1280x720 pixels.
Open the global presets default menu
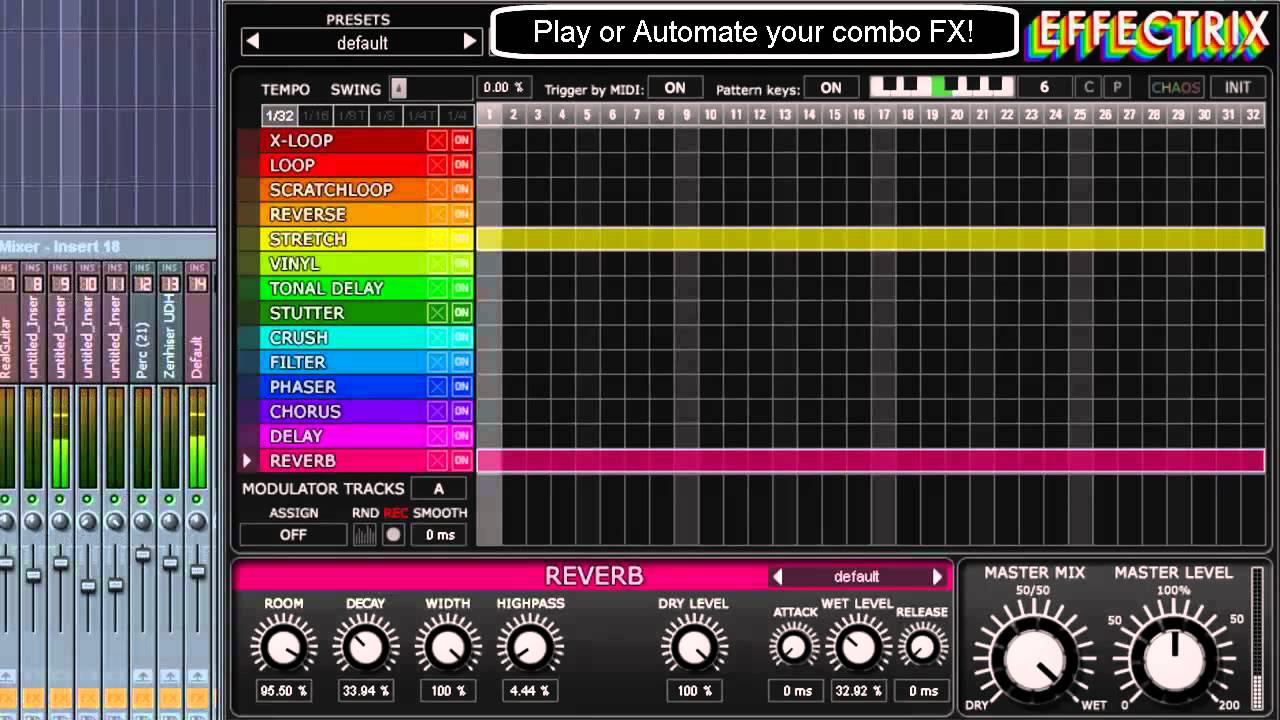[362, 42]
